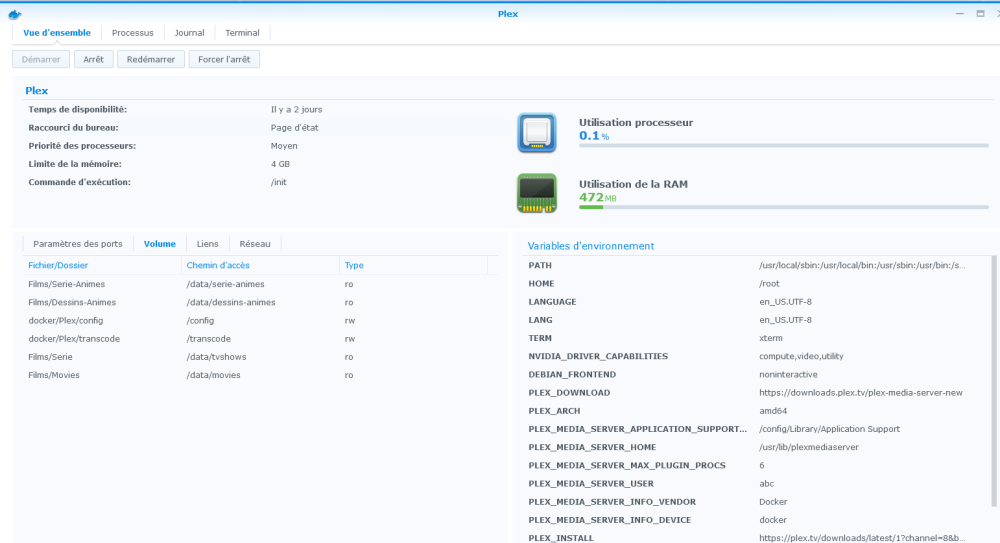Click the Redémarrer button

pyautogui.click(x=151, y=60)
